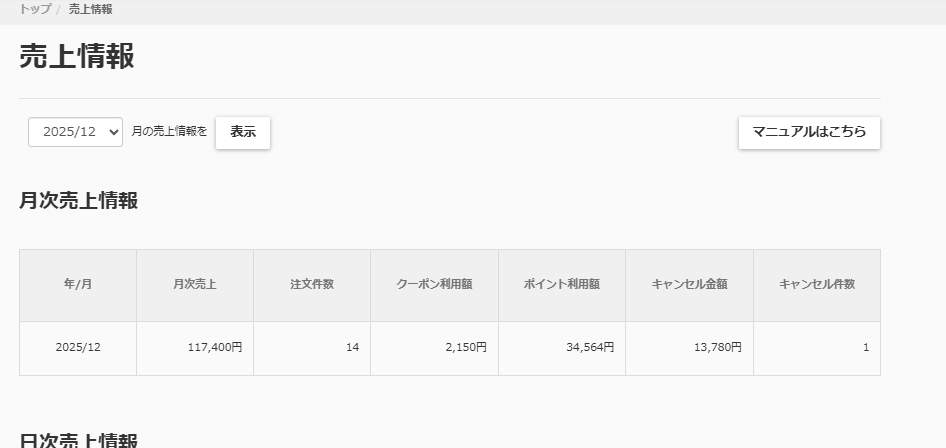The height and width of the screenshot is (448, 946).
Task: Select the ポイント利用額 column header
Action: 562,284
